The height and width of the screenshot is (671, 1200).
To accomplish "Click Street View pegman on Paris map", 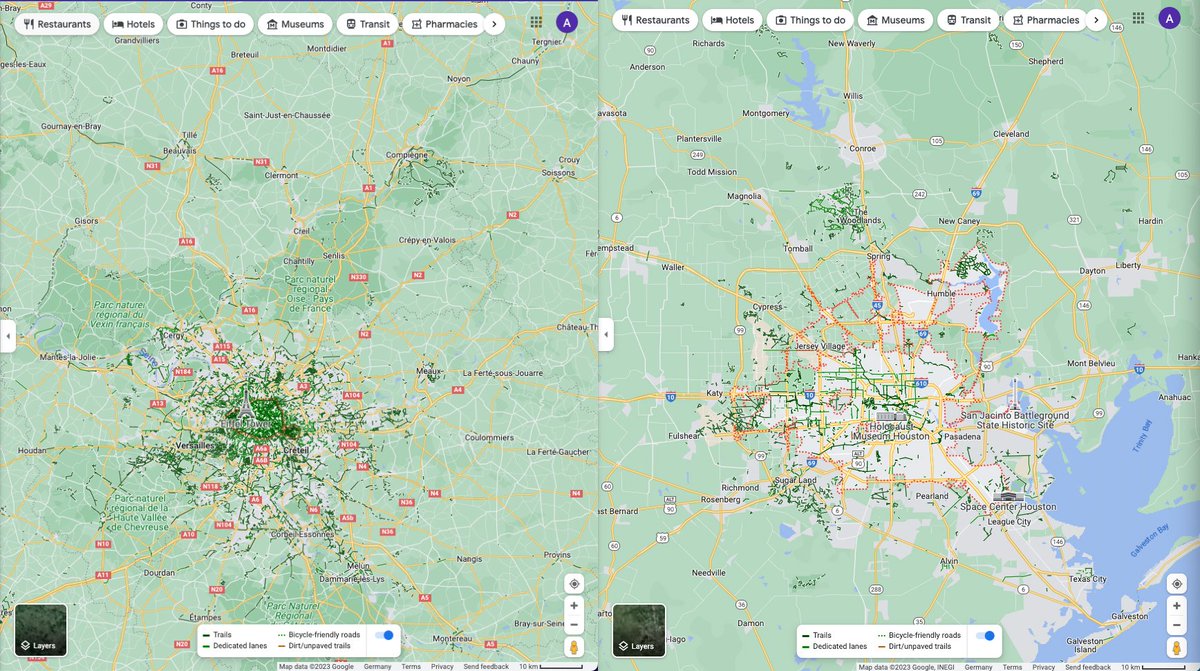I will (x=574, y=647).
